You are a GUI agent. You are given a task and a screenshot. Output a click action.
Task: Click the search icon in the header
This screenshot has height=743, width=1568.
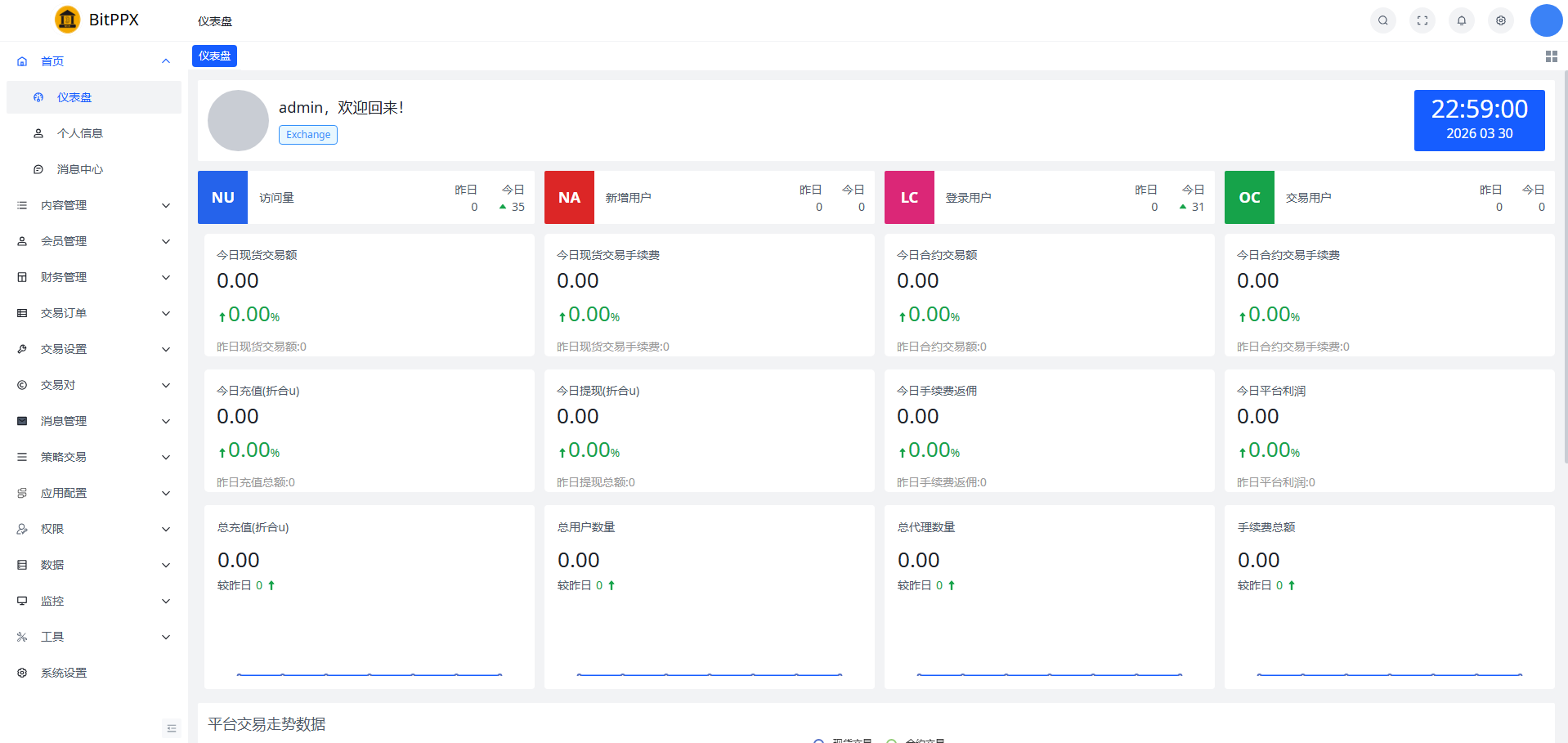1382,20
